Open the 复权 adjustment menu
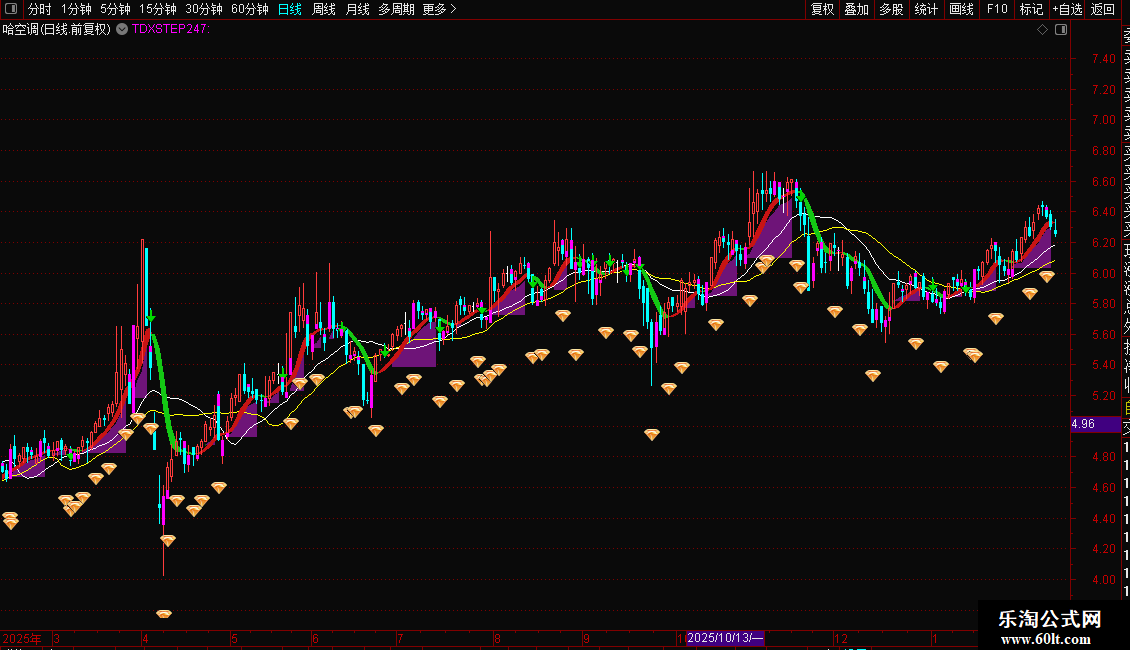The height and width of the screenshot is (650, 1130). 822,9
